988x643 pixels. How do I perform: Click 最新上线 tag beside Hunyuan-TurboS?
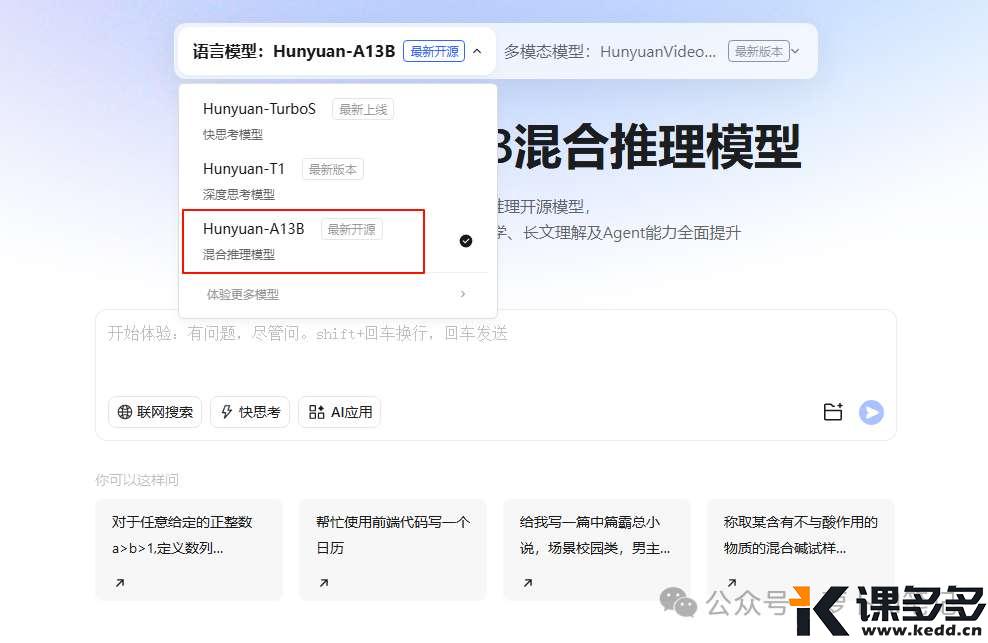tap(363, 110)
